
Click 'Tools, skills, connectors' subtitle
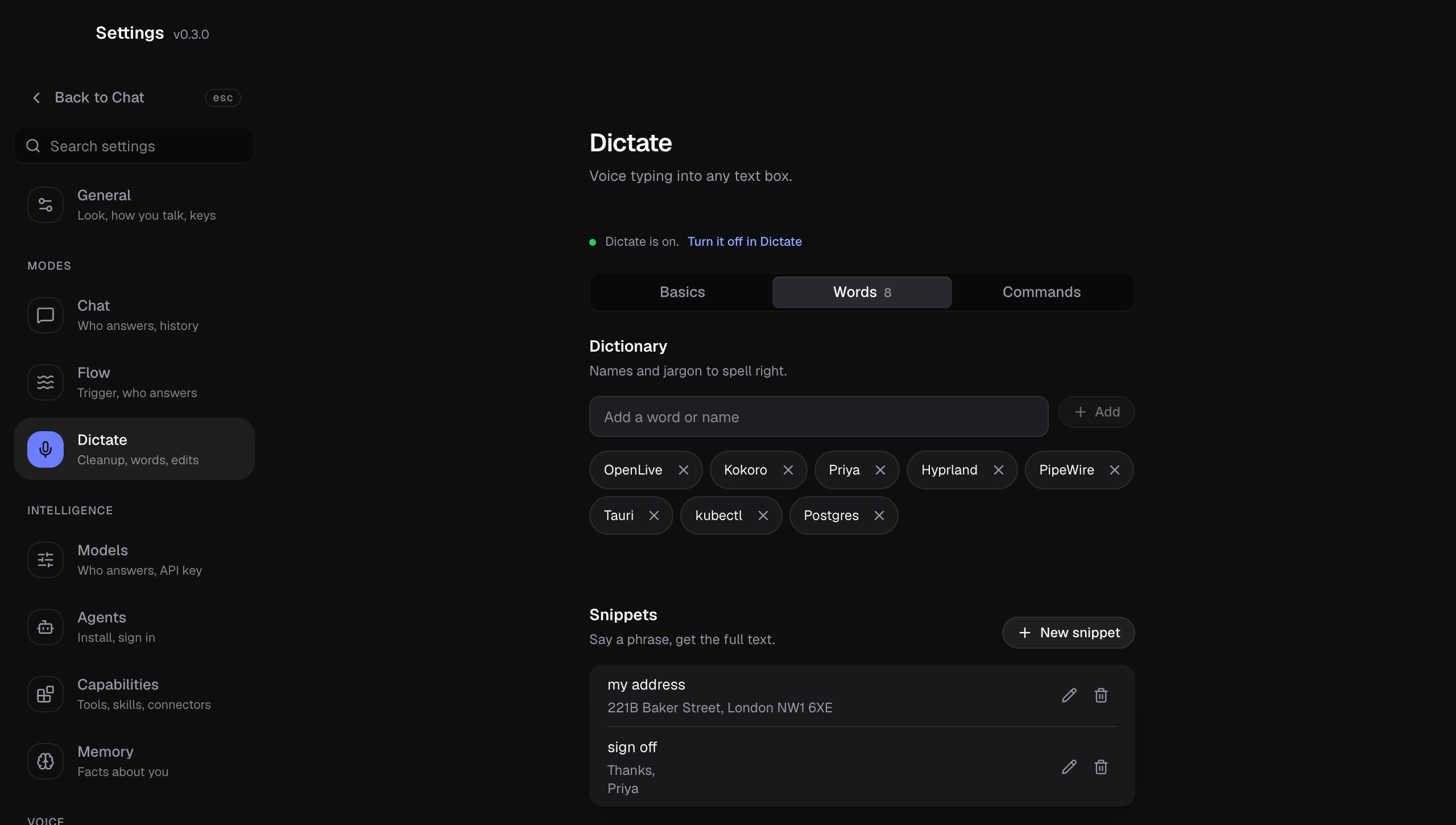tap(144, 705)
